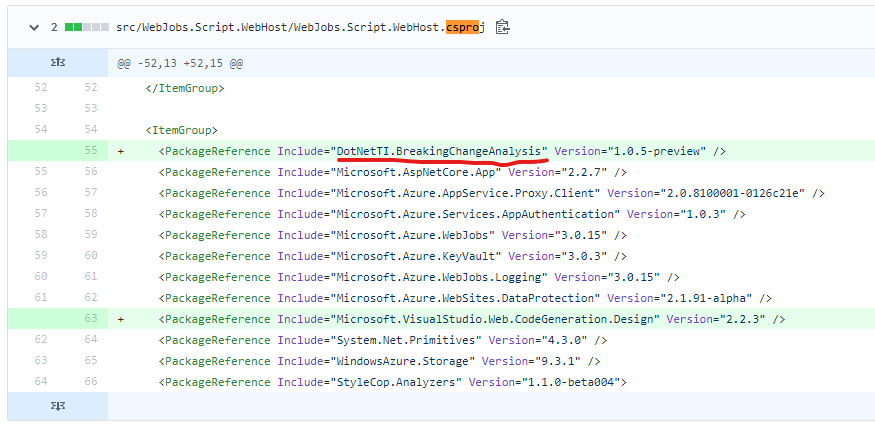Select new line number 66
This screenshot has height=424, width=875.
90,382
